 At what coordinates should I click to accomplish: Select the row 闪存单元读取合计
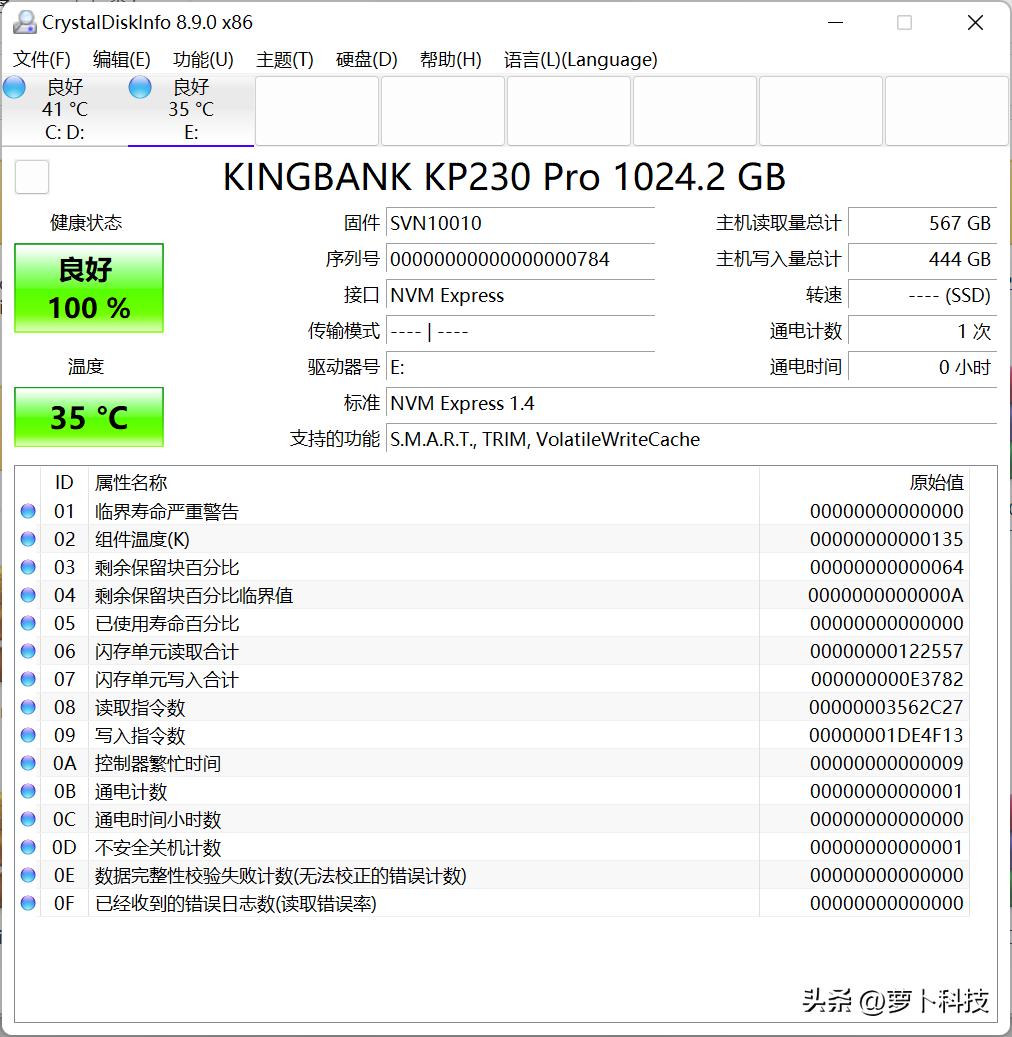tap(492, 651)
